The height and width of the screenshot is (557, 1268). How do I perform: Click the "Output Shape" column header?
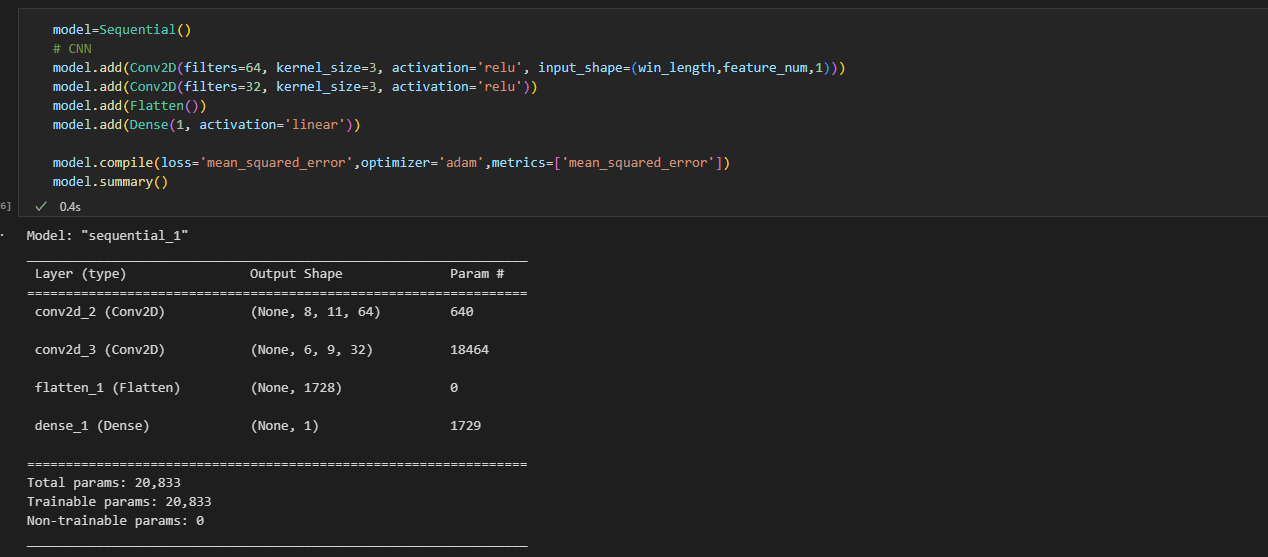pos(296,274)
